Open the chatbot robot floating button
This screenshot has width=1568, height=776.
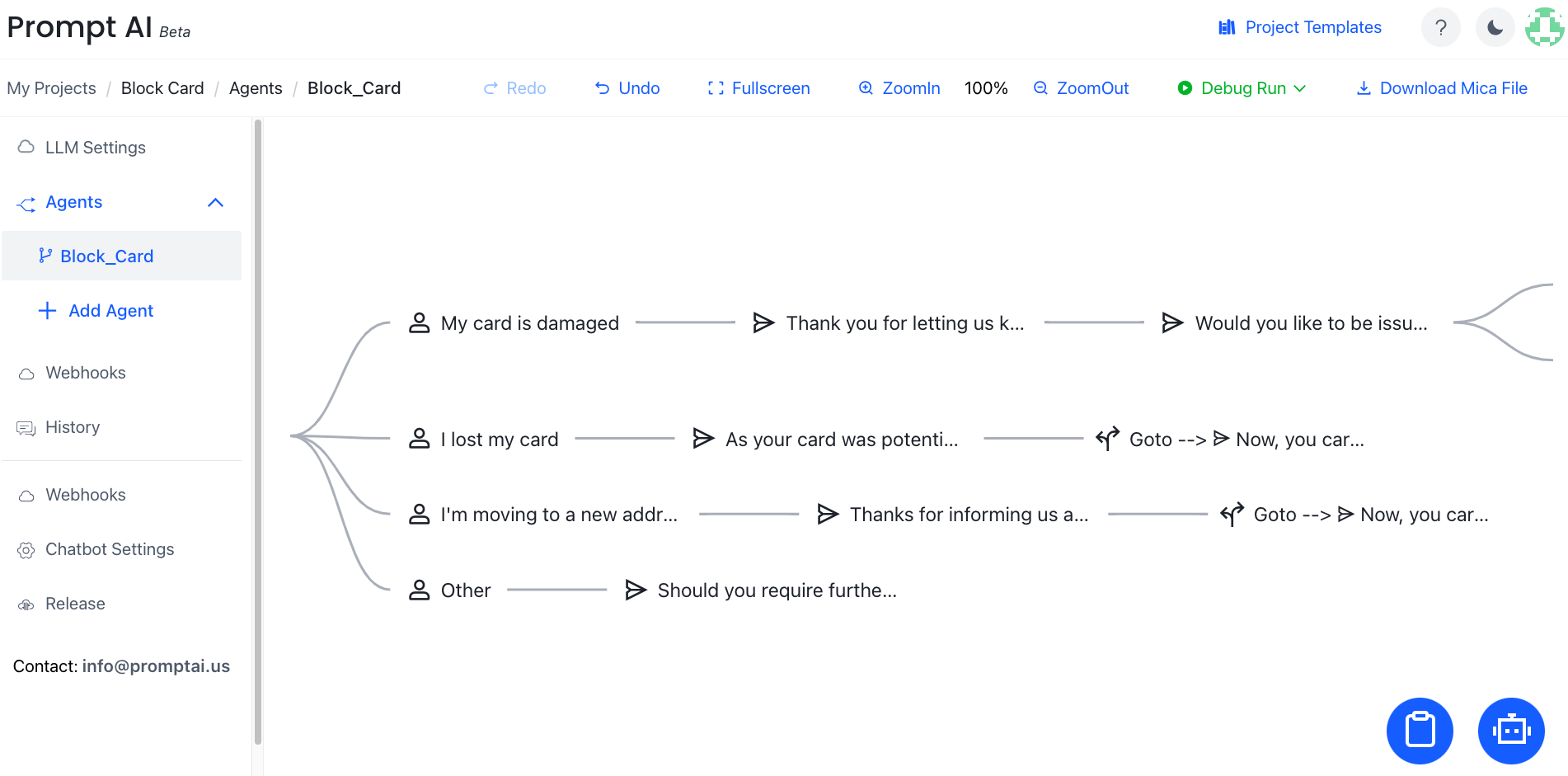(x=1510, y=731)
